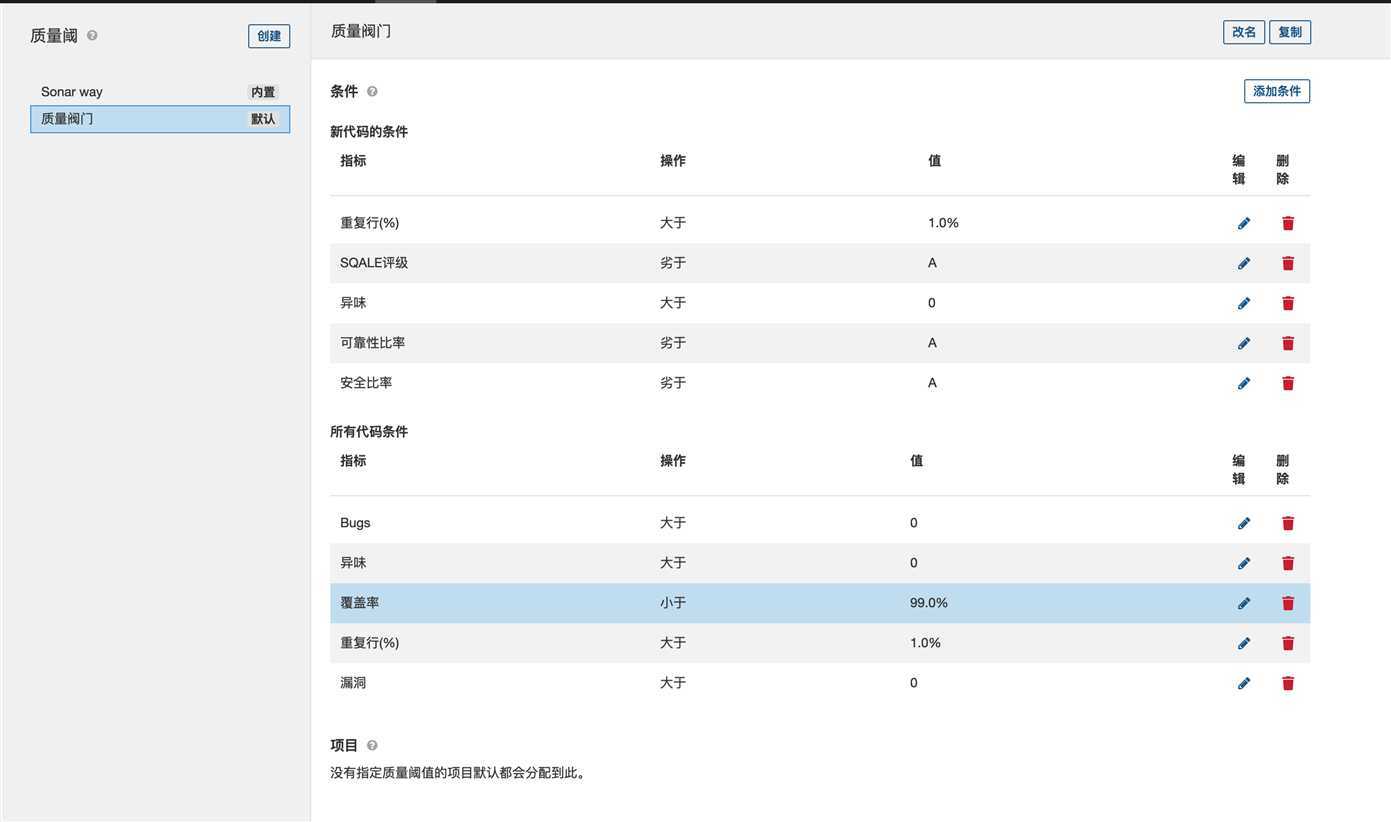Delete the 漏洞 condition
This screenshot has height=822, width=1391.
coord(1288,683)
